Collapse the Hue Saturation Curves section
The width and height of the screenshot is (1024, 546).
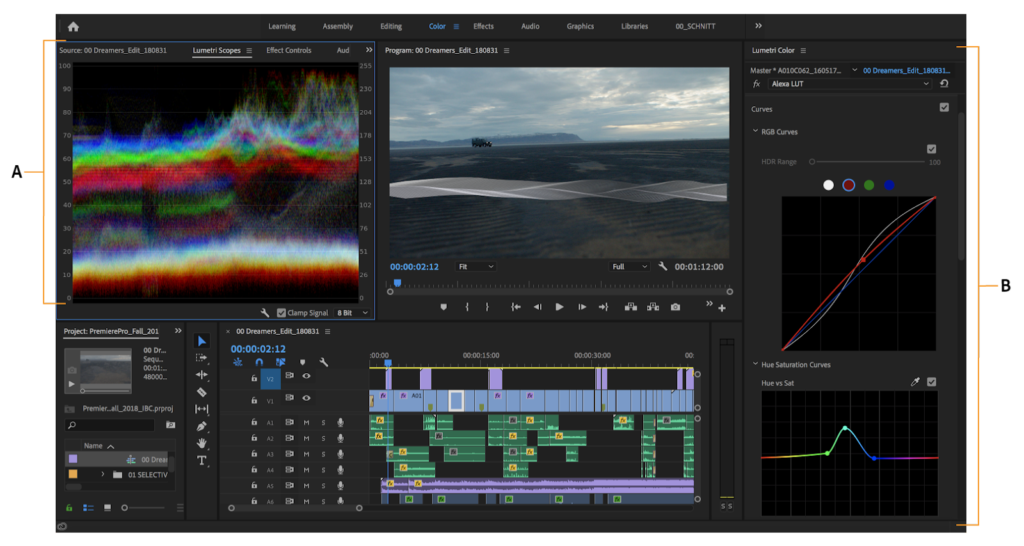click(x=756, y=364)
